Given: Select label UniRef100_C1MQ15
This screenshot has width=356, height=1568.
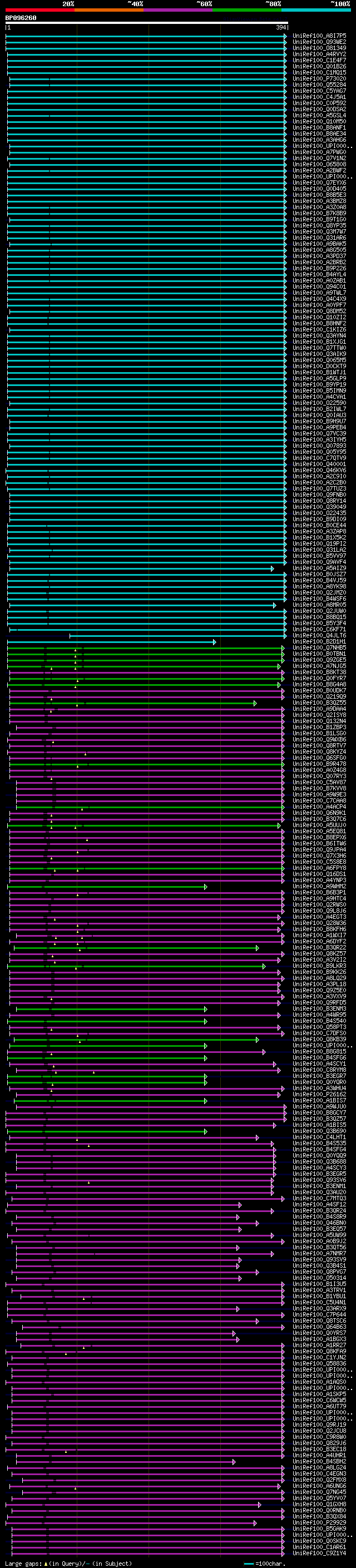Looking at the screenshot, I should point(319,72).
